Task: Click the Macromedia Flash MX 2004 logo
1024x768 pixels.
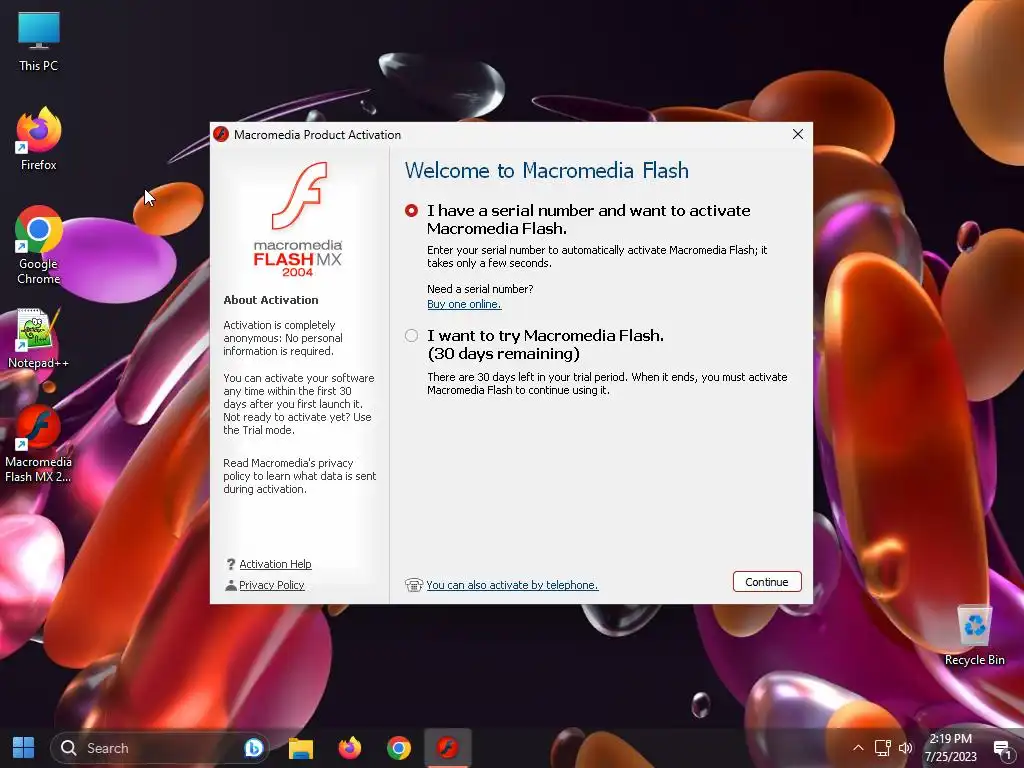Action: click(298, 219)
